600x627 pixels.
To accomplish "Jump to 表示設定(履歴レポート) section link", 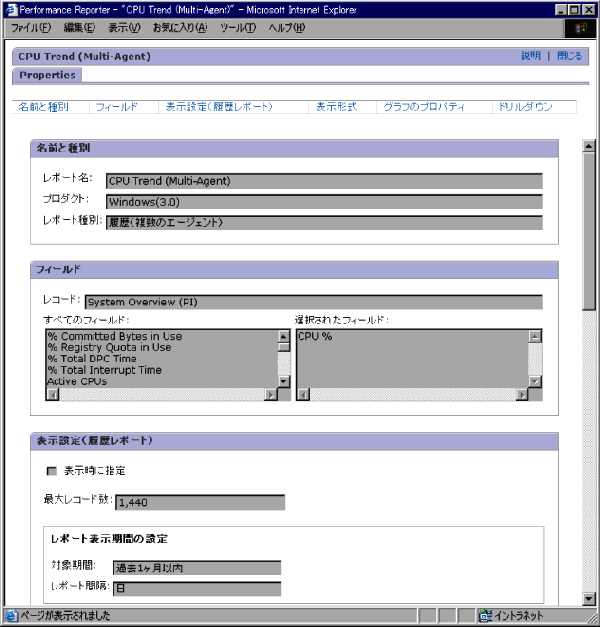I will coord(219,107).
